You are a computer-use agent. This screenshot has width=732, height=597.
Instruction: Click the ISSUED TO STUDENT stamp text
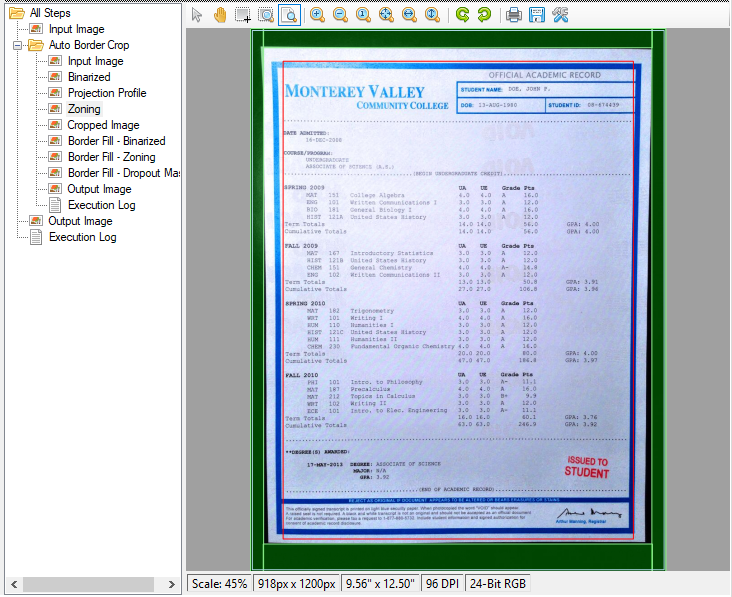pos(587,467)
